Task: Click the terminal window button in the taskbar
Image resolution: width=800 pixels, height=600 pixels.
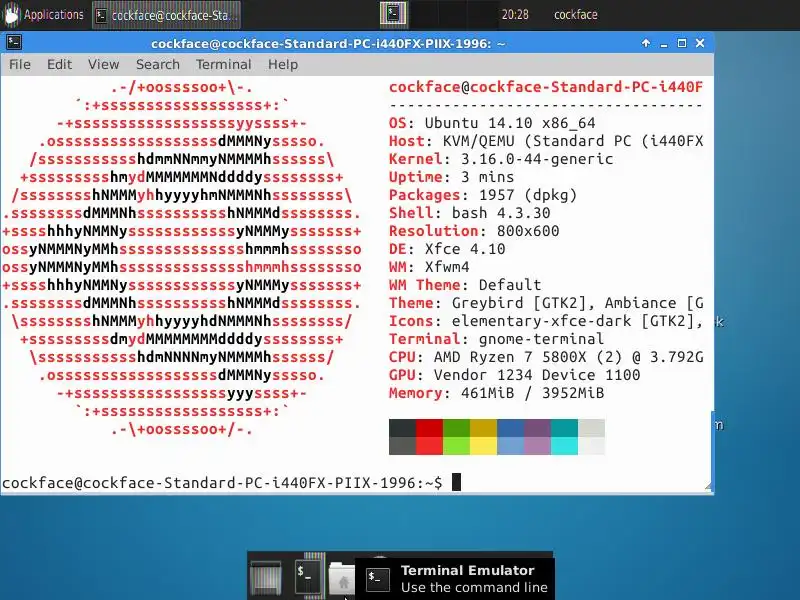Action: tap(166, 15)
